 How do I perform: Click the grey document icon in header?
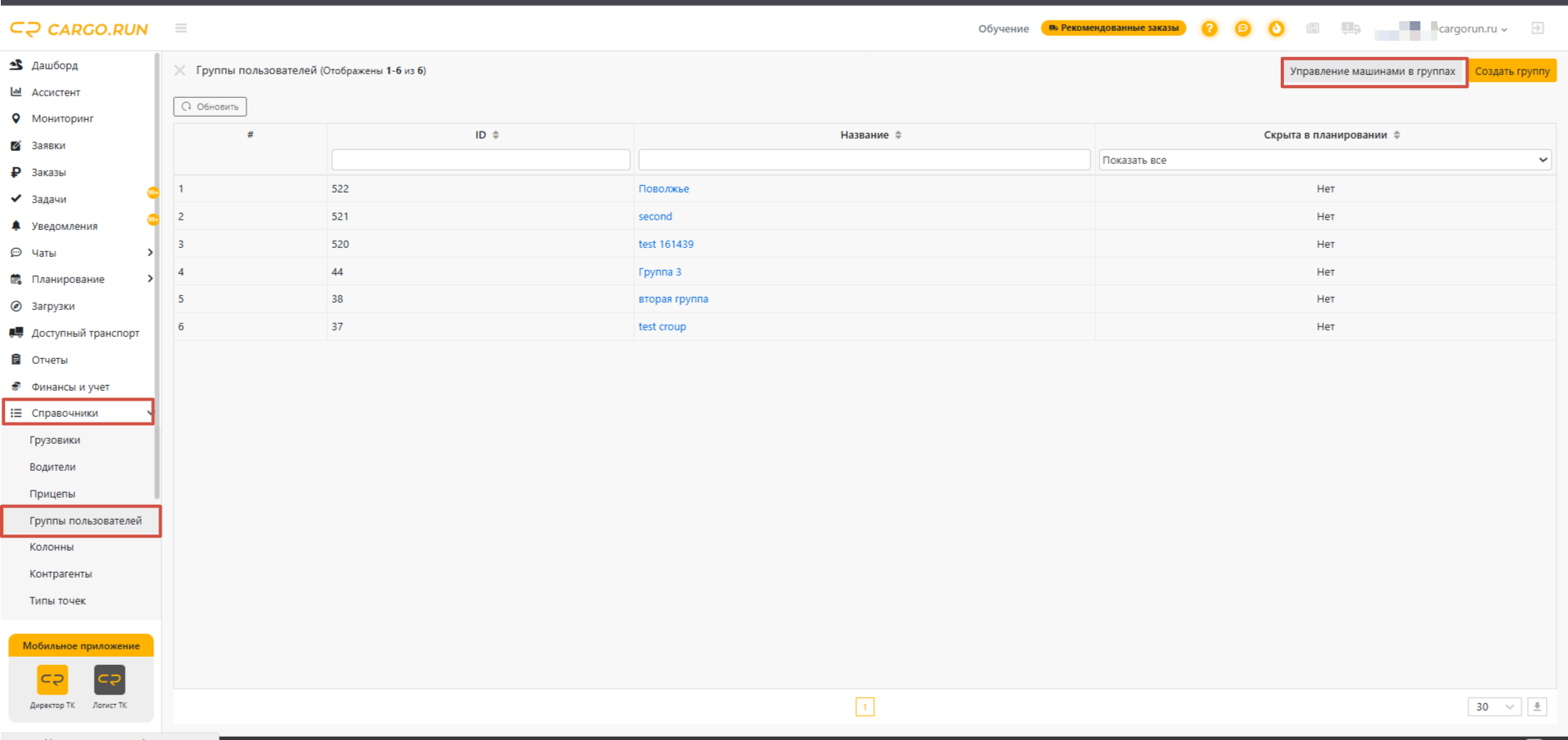[x=1313, y=29]
